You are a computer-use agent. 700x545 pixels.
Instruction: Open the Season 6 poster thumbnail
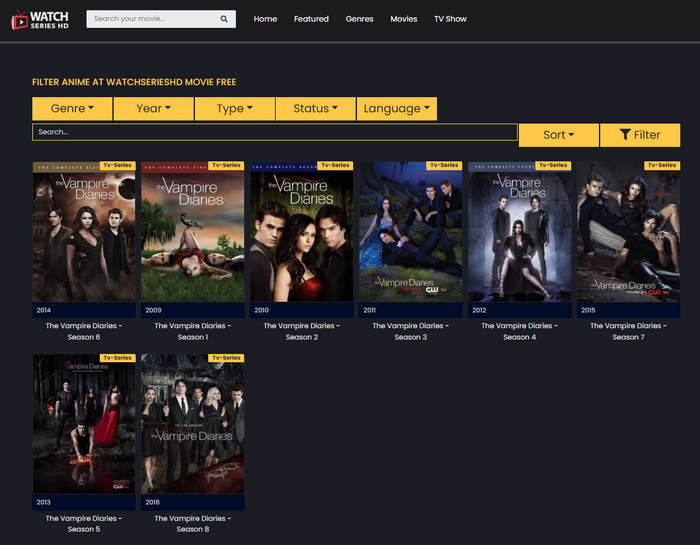[x=84, y=232]
